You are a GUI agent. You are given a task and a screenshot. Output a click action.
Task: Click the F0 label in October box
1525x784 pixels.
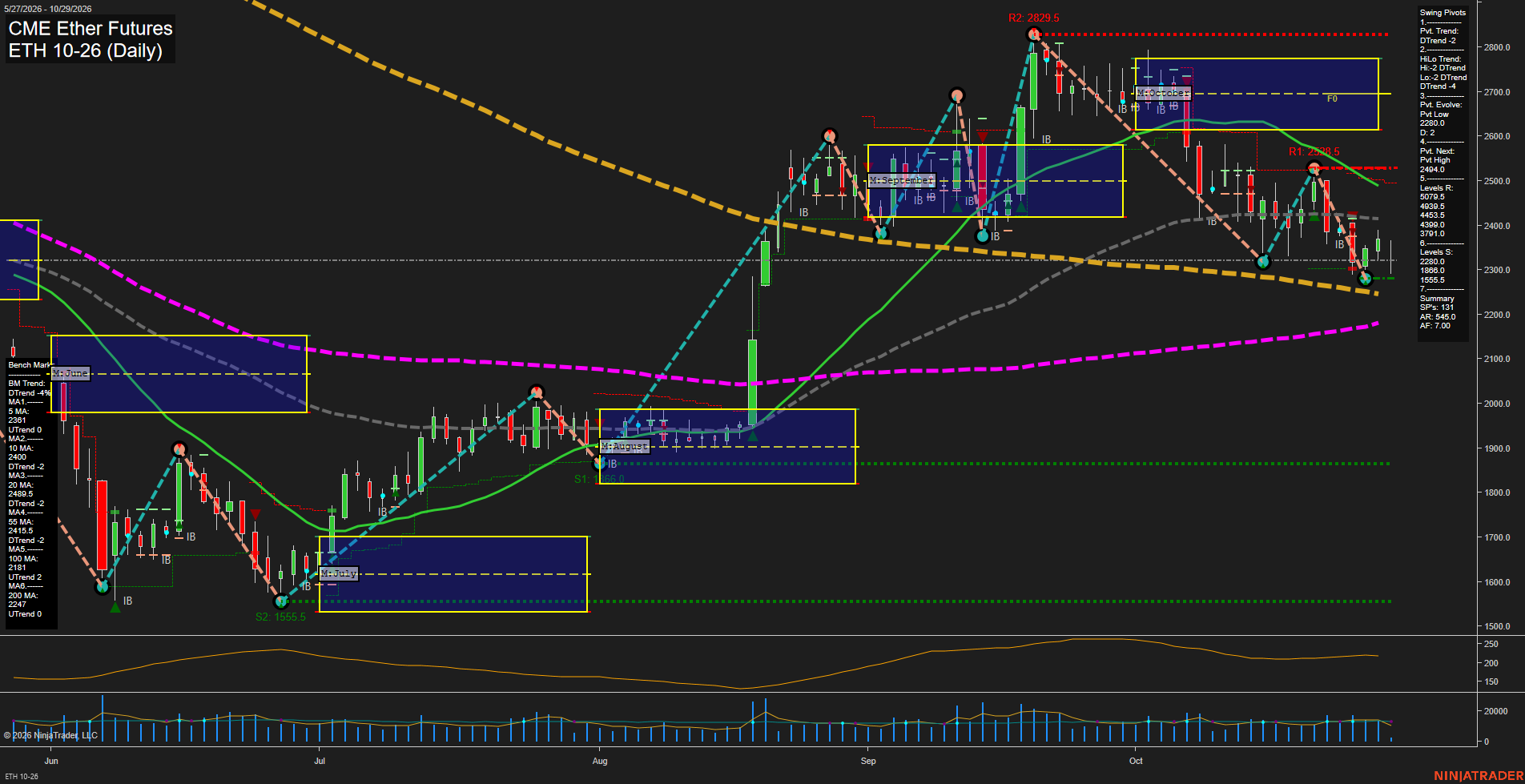tap(1332, 99)
